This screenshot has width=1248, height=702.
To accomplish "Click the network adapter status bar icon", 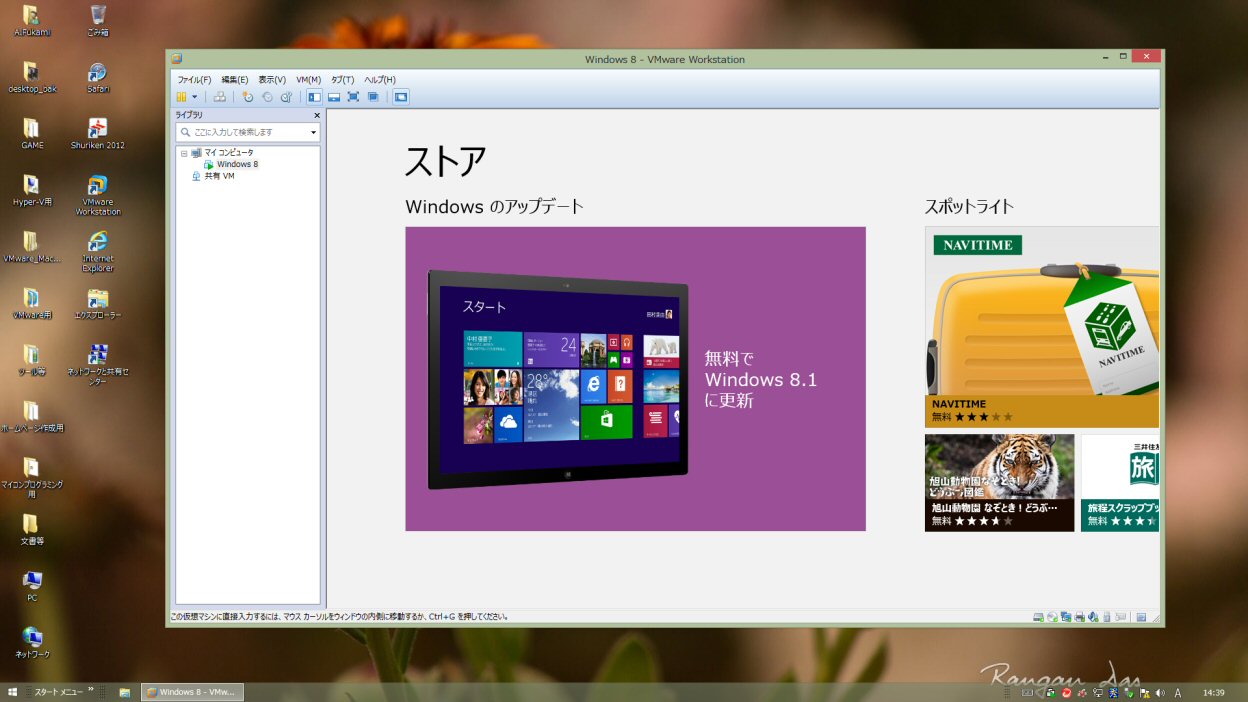I will 1066,617.
